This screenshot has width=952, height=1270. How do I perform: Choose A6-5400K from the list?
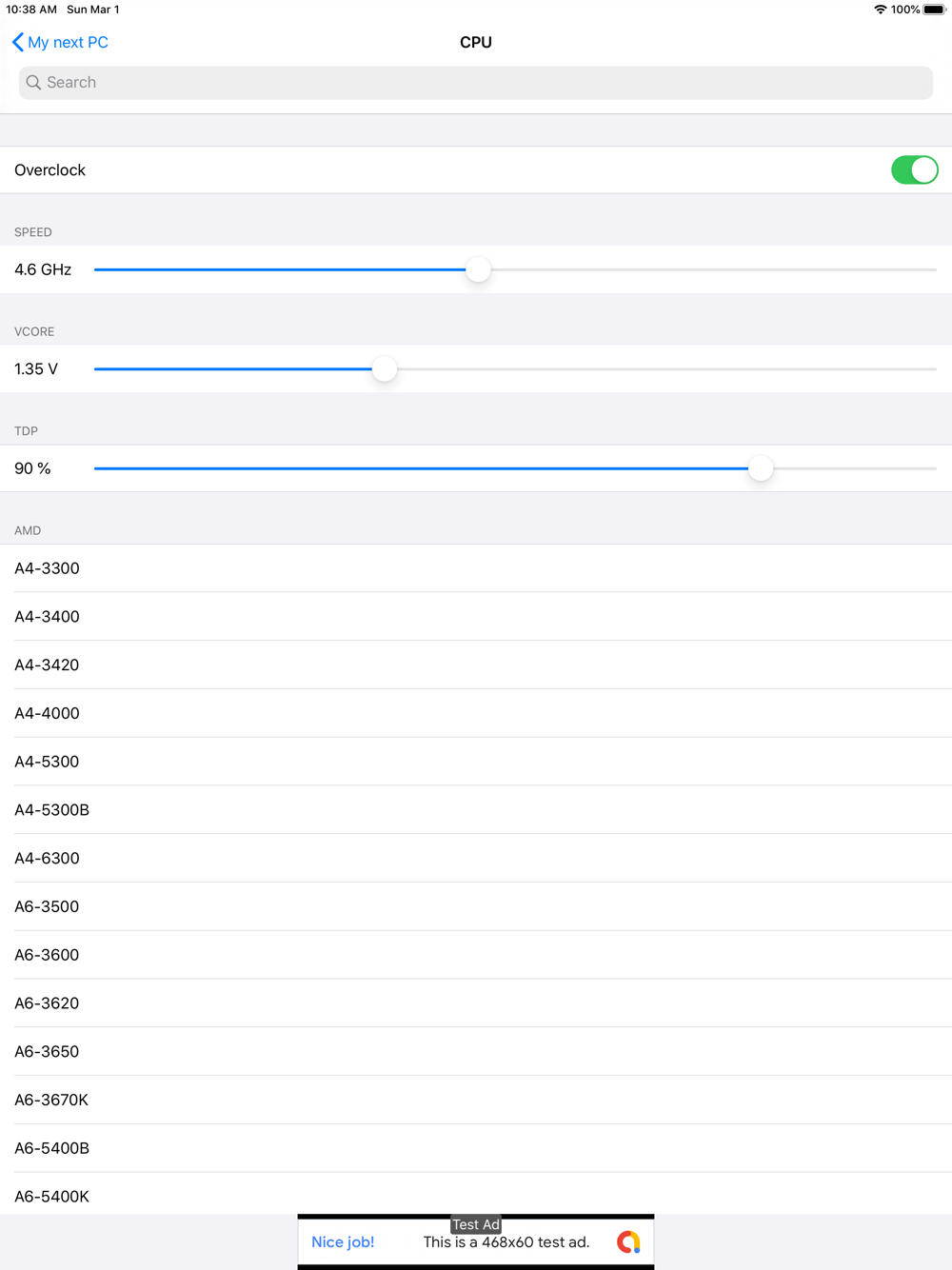tap(476, 1195)
